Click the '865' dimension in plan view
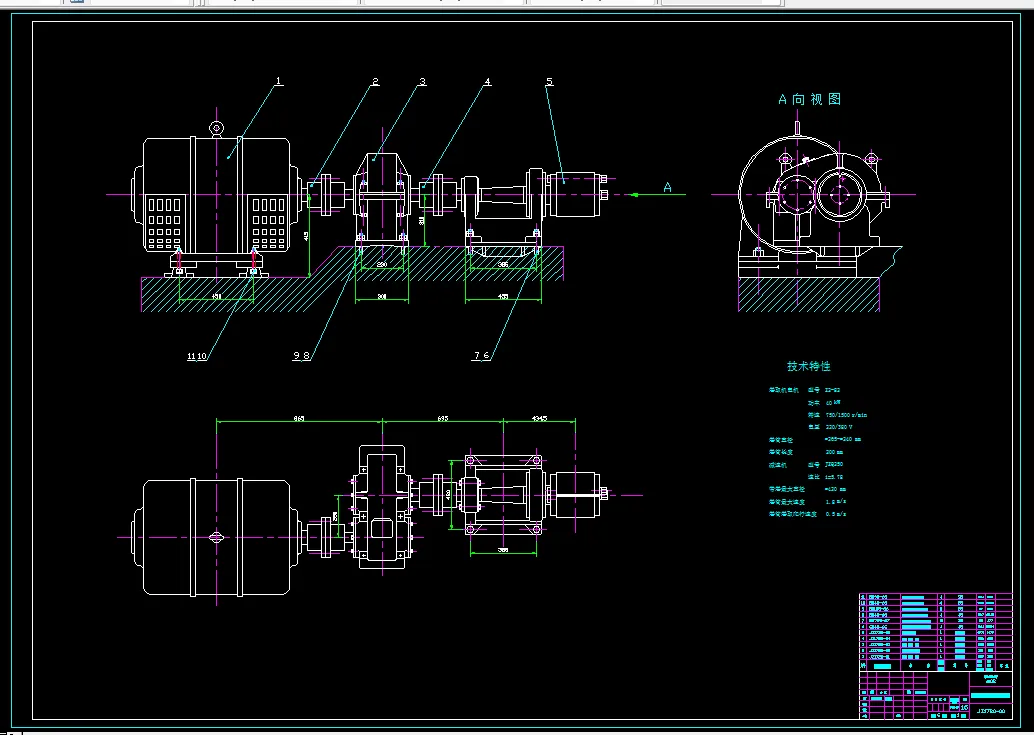Image resolution: width=1034 pixels, height=735 pixels. (x=299, y=419)
